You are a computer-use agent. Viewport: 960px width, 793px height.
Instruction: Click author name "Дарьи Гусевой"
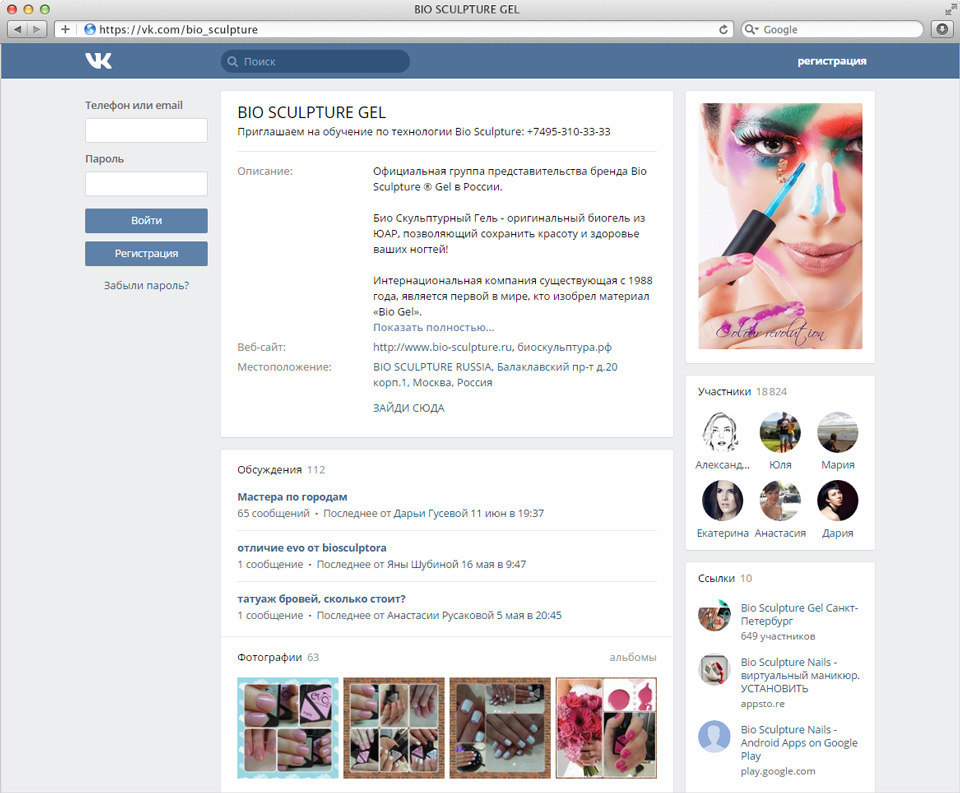pyautogui.click(x=430, y=513)
